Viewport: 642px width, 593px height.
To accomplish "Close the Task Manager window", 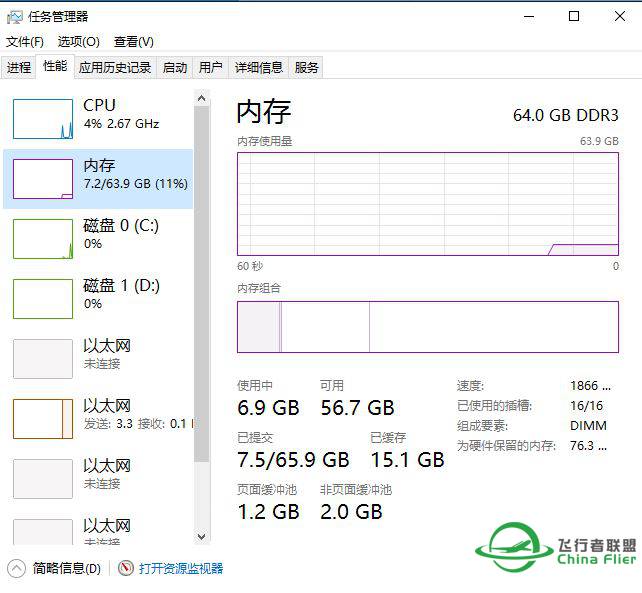I will coord(620,16).
